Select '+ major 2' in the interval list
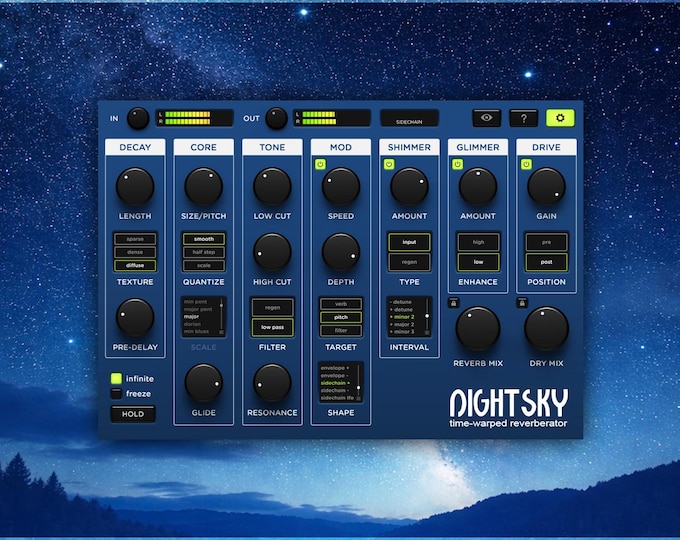Image resolution: width=680 pixels, height=540 pixels. pos(402,324)
